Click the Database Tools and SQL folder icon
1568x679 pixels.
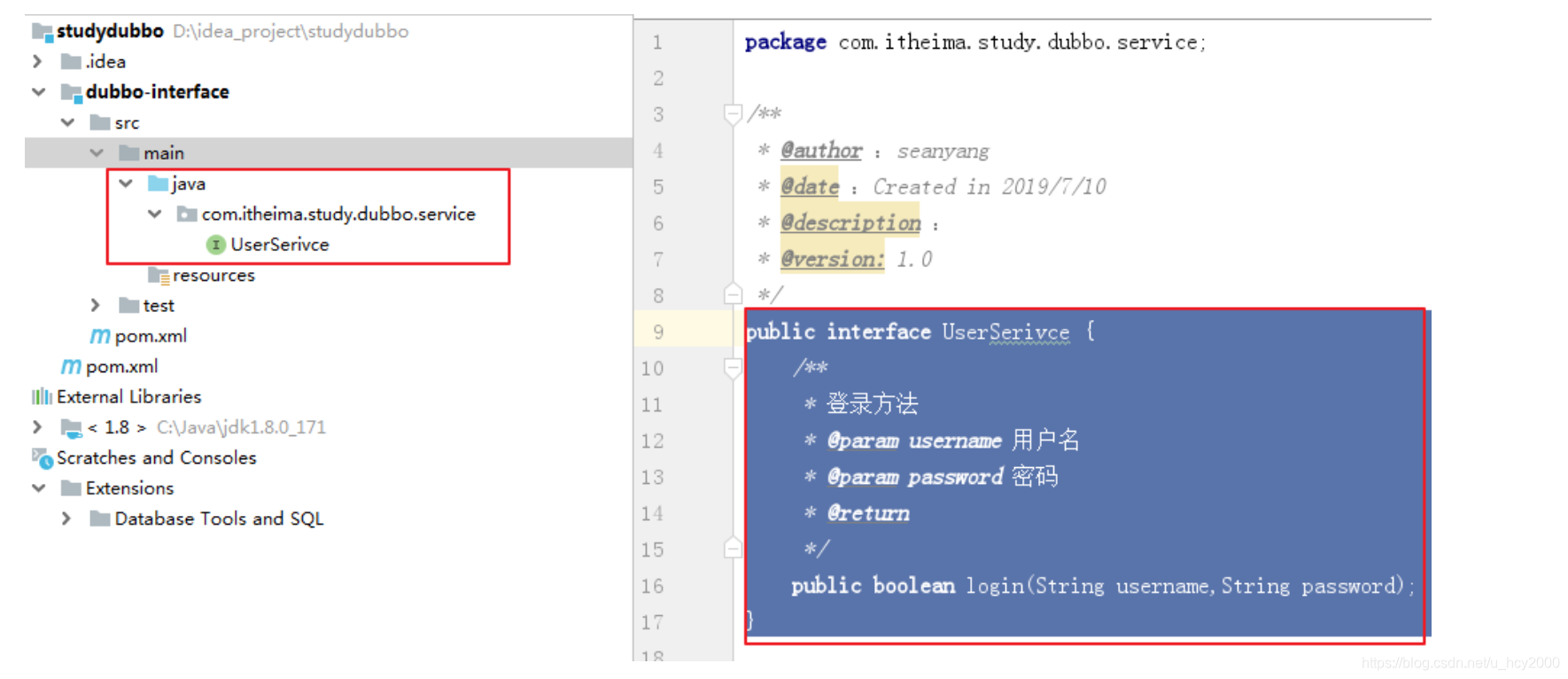[x=100, y=519]
